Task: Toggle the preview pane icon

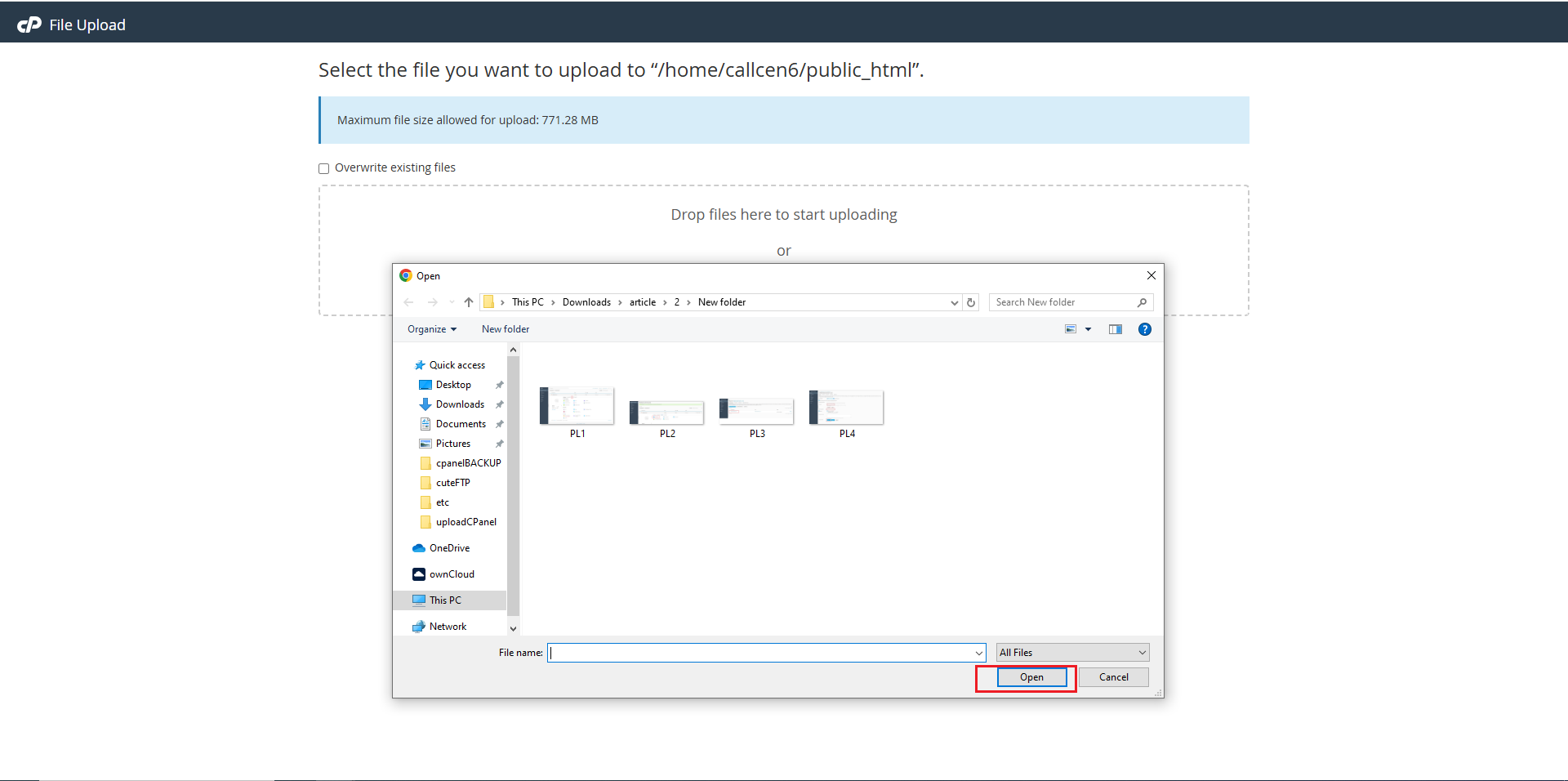Action: pos(1116,329)
